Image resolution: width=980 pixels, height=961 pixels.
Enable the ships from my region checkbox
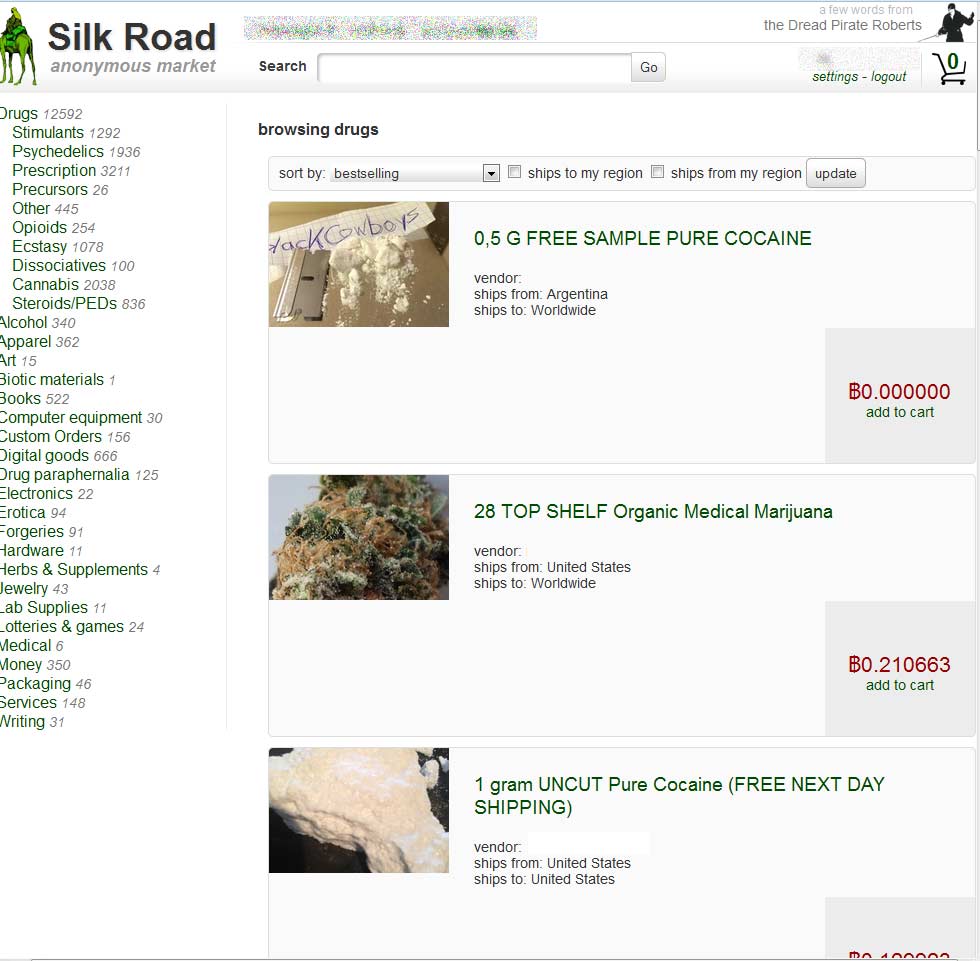tap(658, 172)
